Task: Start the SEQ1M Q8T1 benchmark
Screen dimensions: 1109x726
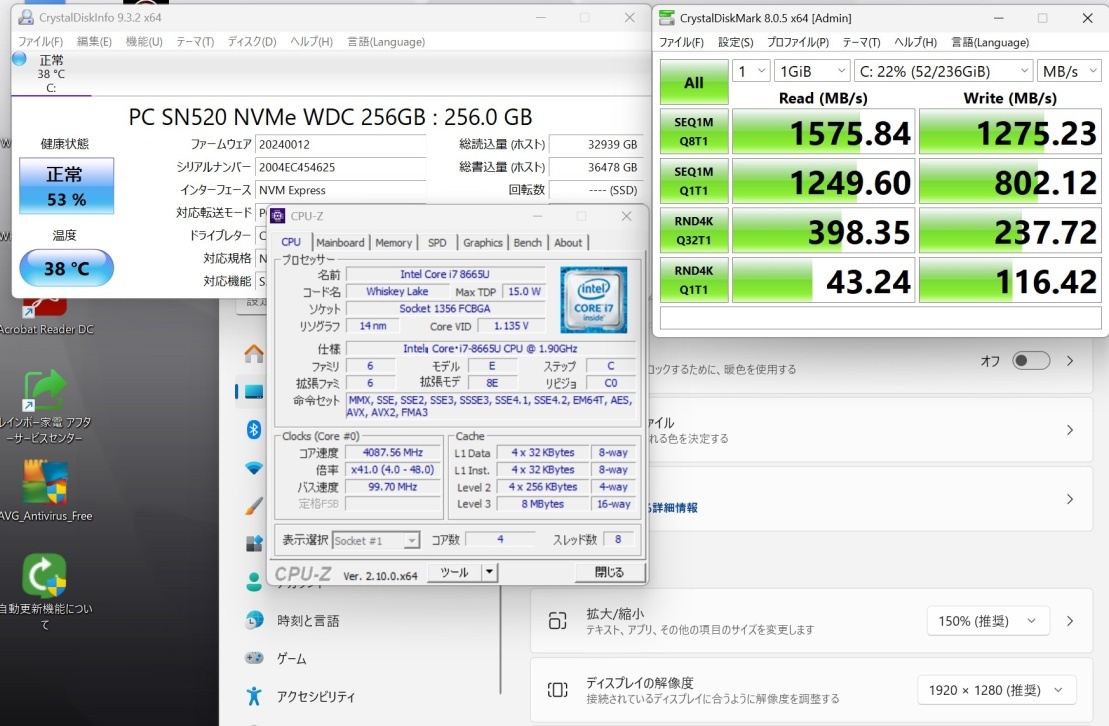Action: click(x=694, y=132)
